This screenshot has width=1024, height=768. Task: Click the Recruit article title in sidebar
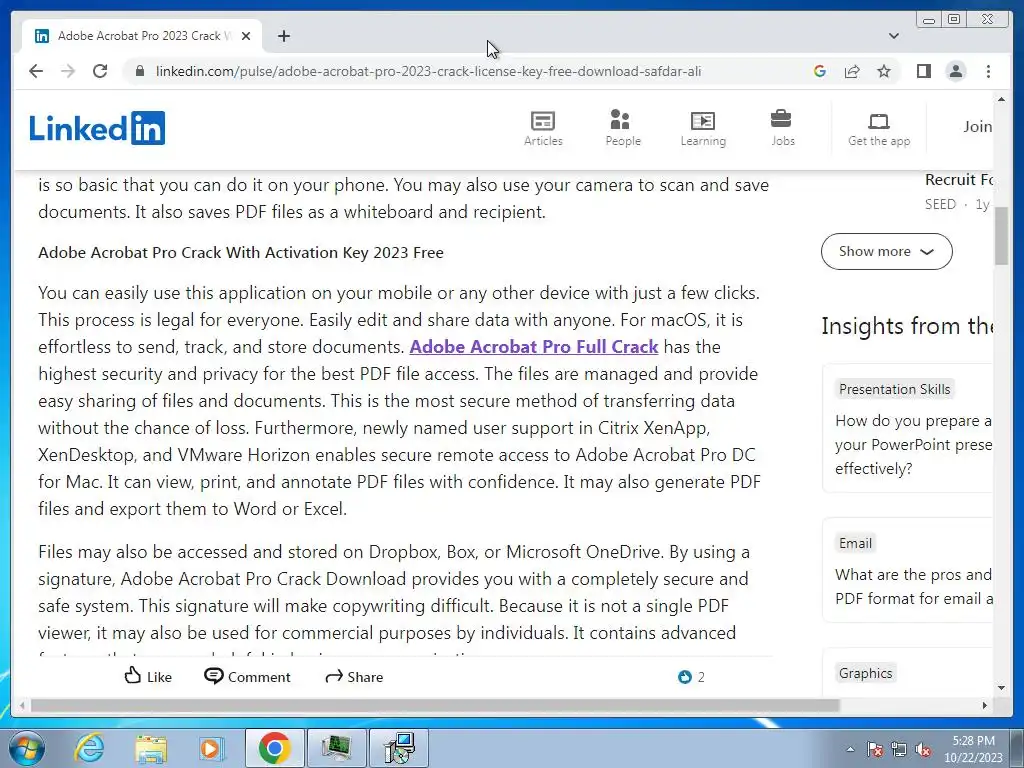pos(958,180)
